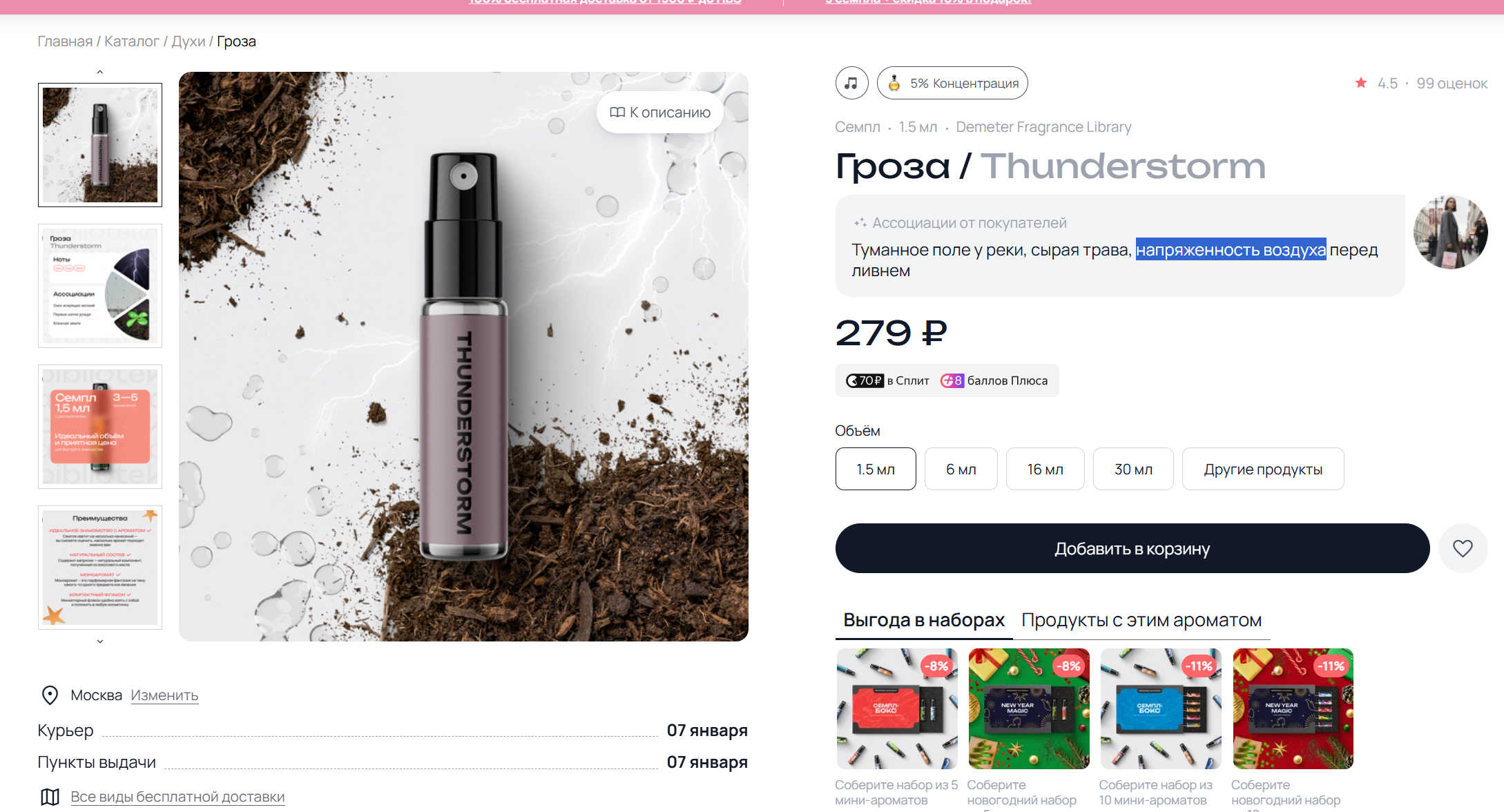Show next thumbnails with down chevron

(100, 641)
